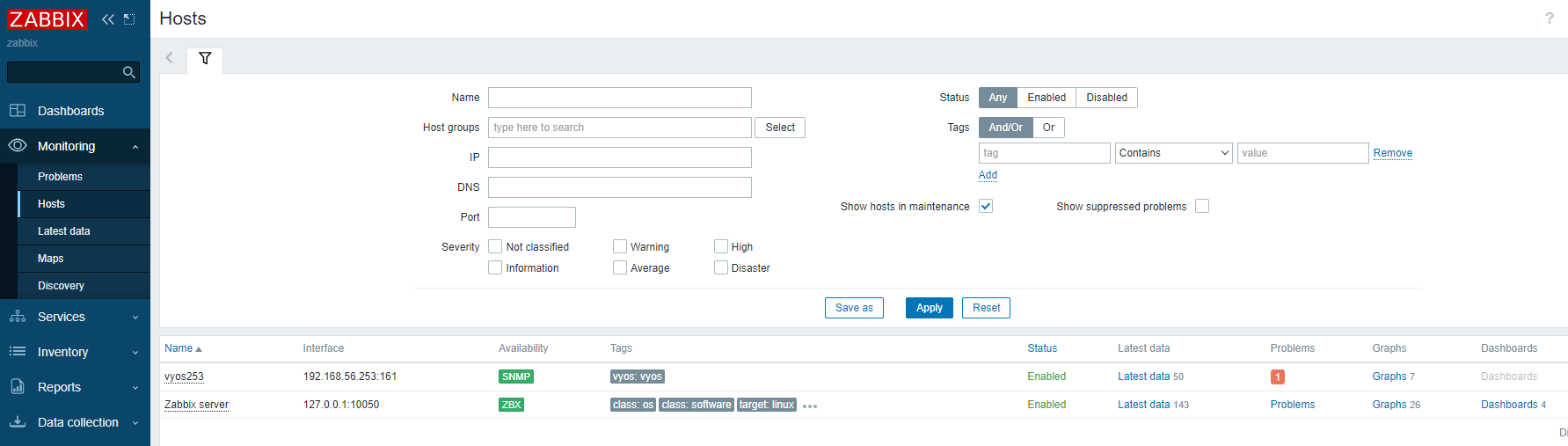The height and width of the screenshot is (446, 1568).
Task: Click the Data collection download icon
Action: 18,421
